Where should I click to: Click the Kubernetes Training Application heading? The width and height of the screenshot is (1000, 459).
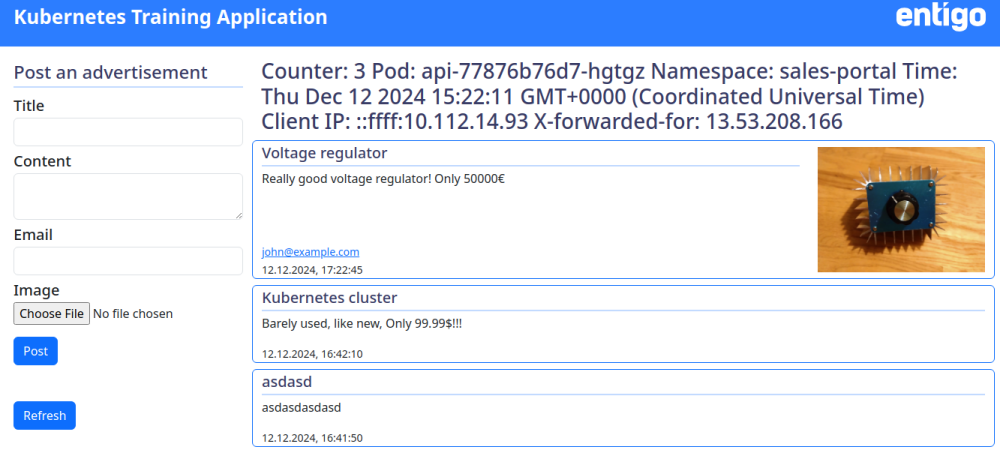pyautogui.click(x=170, y=17)
